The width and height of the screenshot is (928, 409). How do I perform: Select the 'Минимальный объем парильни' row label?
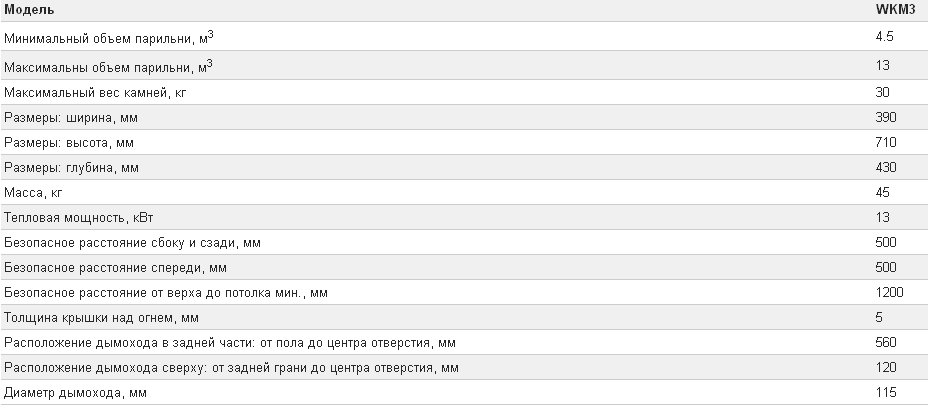pos(109,38)
